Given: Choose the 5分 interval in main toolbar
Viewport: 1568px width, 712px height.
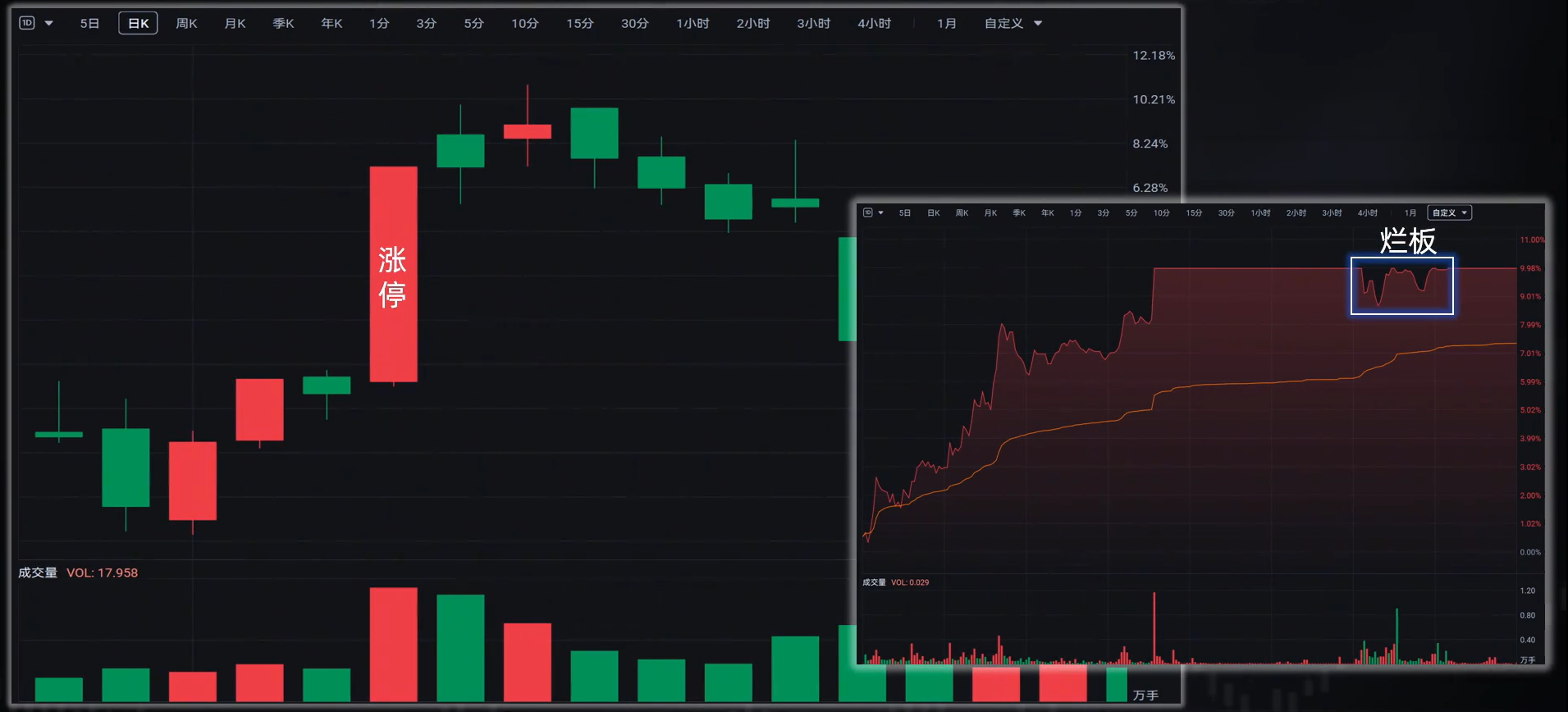Looking at the screenshot, I should click(x=473, y=23).
